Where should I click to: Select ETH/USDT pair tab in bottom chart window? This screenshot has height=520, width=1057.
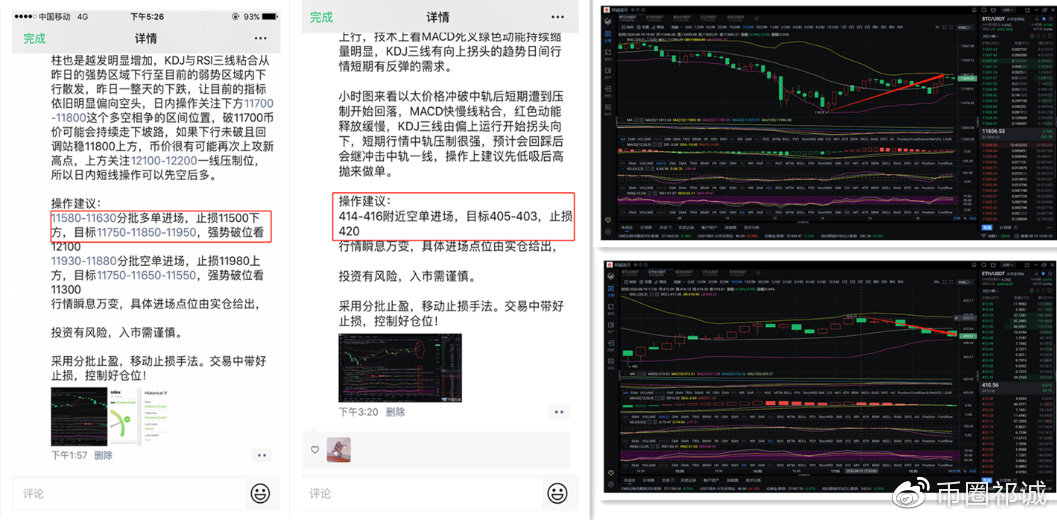657,272
